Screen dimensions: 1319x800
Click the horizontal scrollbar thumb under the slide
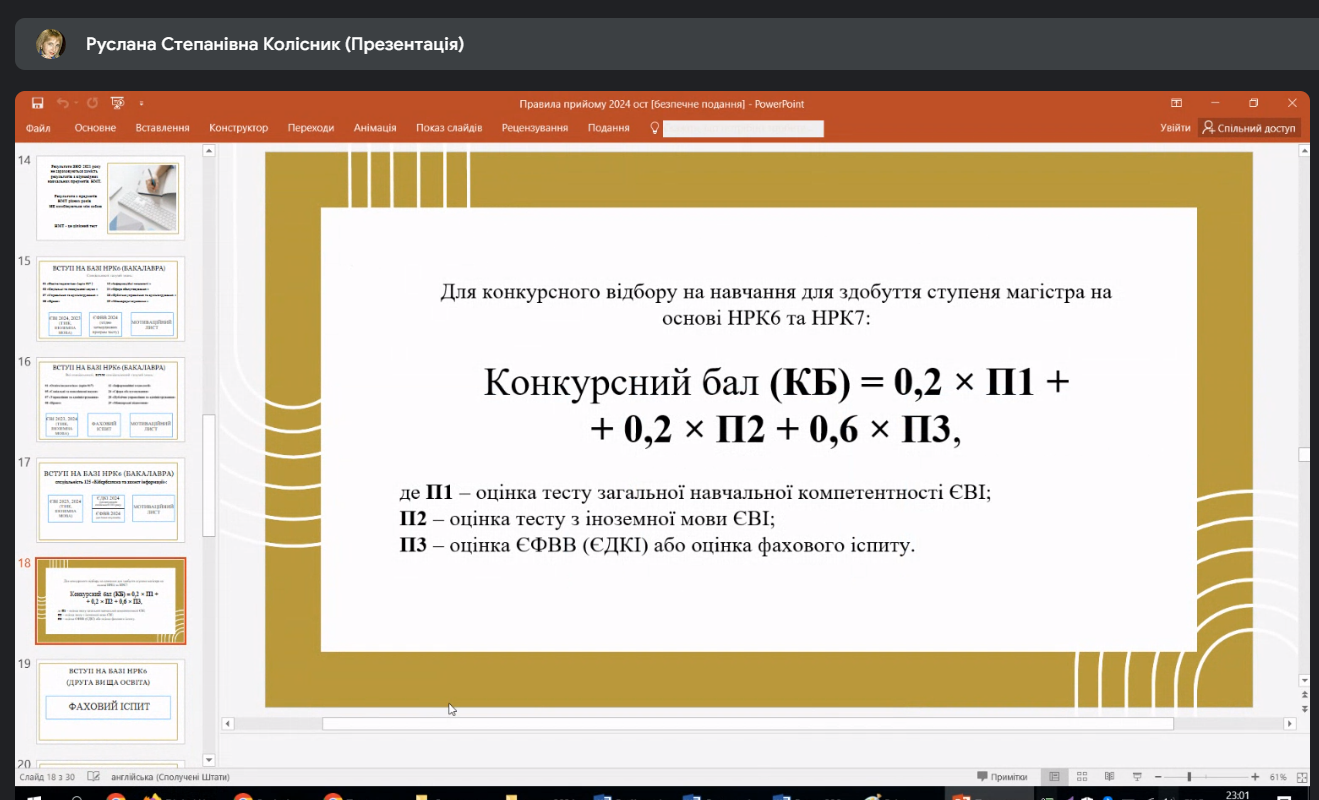(747, 723)
